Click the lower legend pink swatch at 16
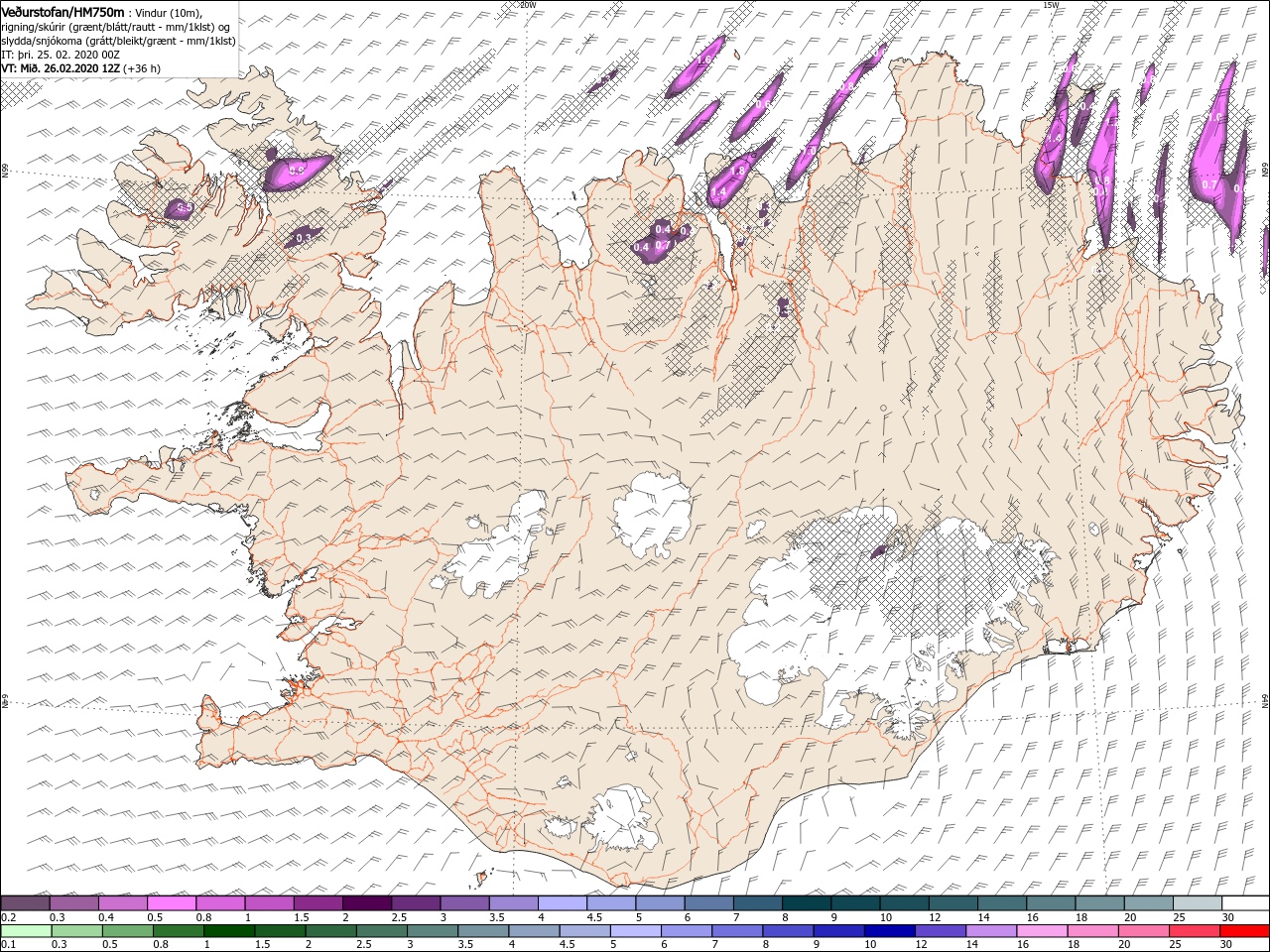The image size is (1270, 952). 1041,931
